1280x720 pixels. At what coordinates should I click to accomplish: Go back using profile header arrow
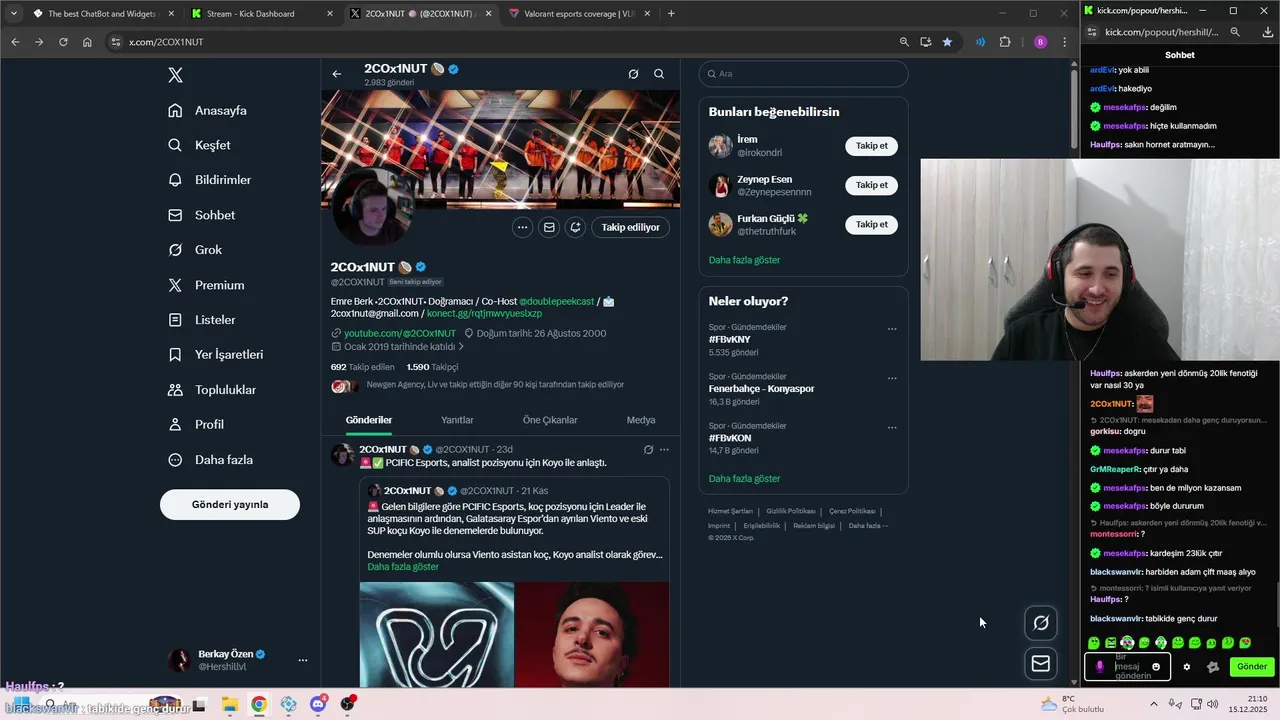pyautogui.click(x=337, y=74)
